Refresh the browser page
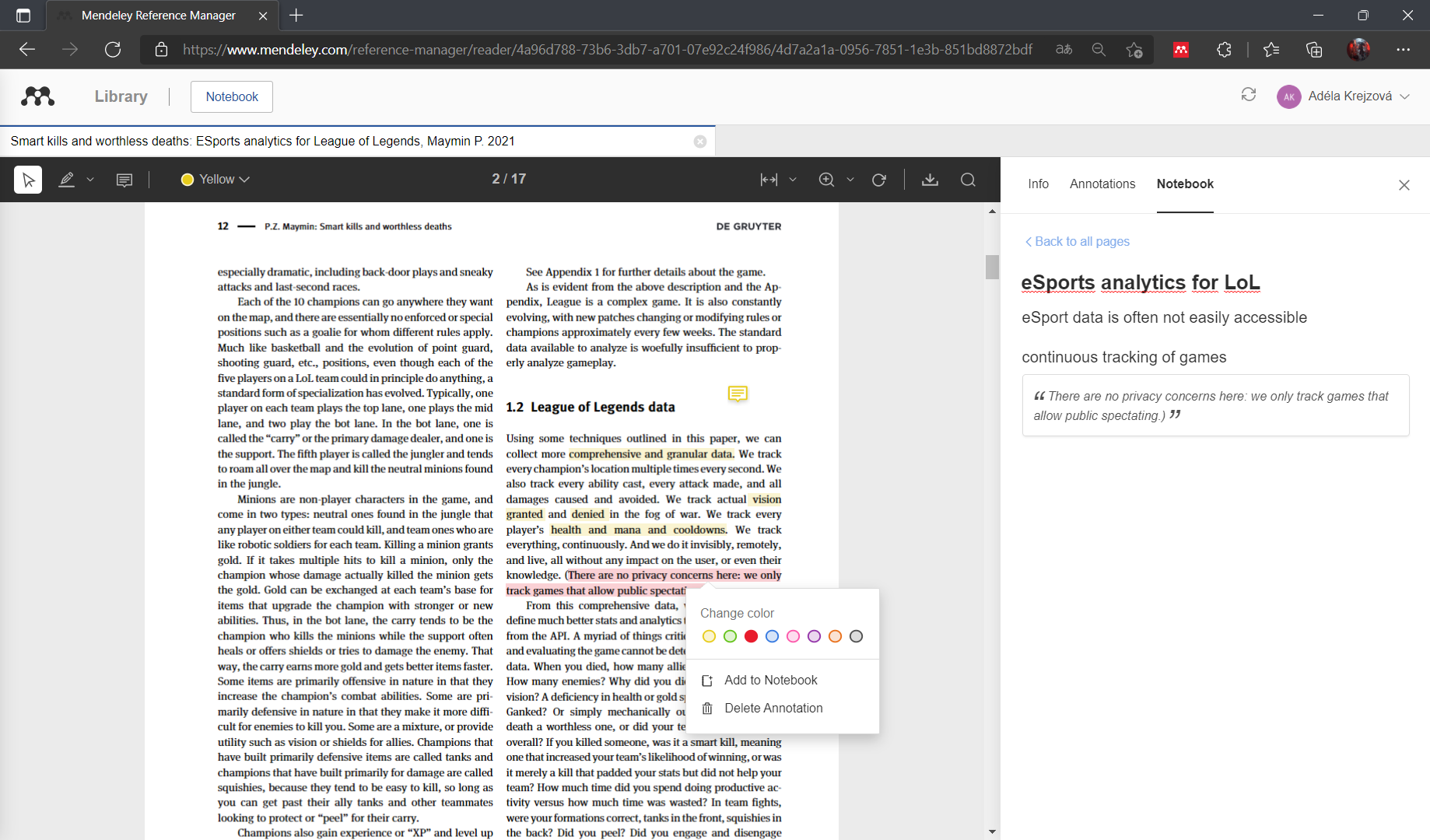Screen dimensions: 1430x840 tap(113, 50)
